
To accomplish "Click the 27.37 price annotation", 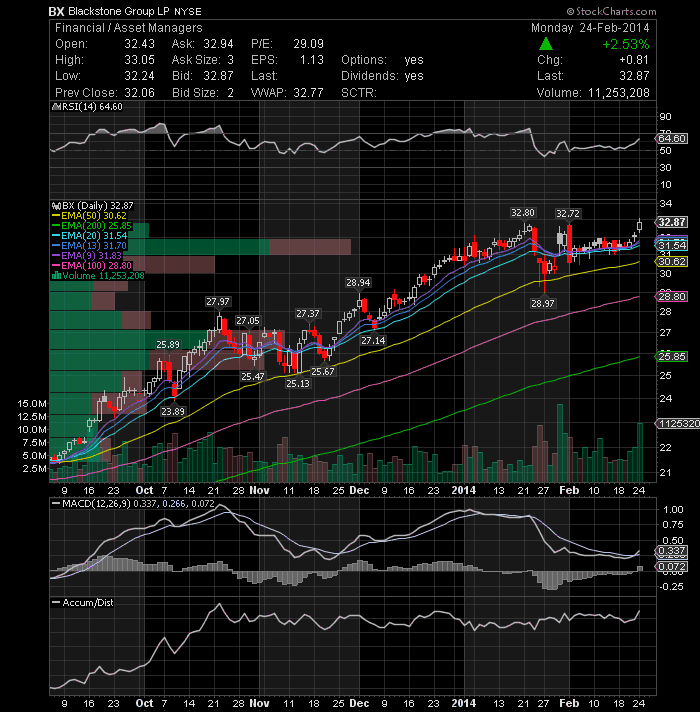I will click(308, 314).
